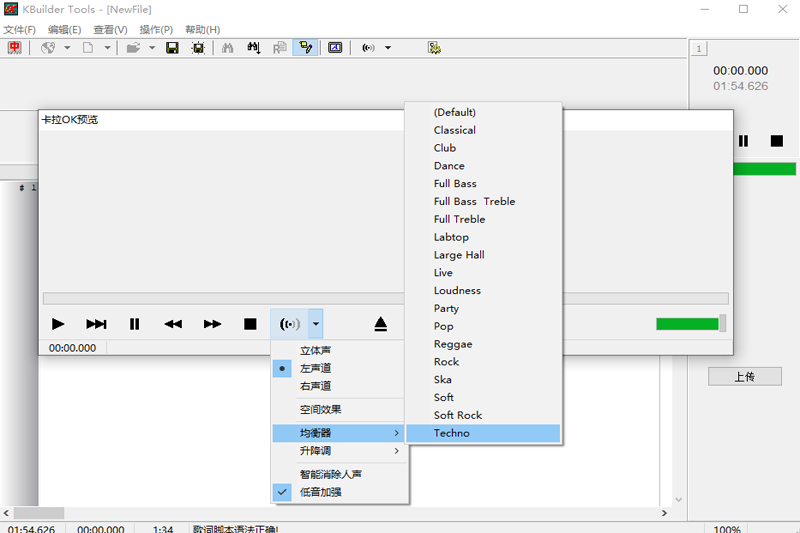800x533 pixels.
Task: Select Full Bass equalizer preset
Action: pyautogui.click(x=455, y=184)
